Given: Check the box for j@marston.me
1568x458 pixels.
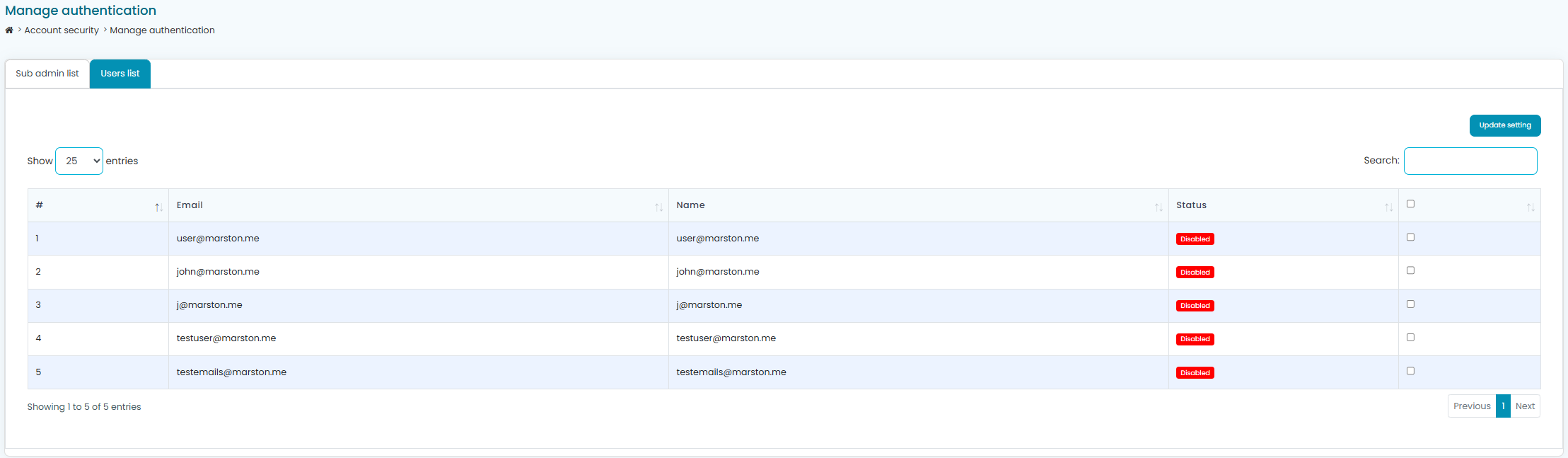Looking at the screenshot, I should tap(1410, 304).
